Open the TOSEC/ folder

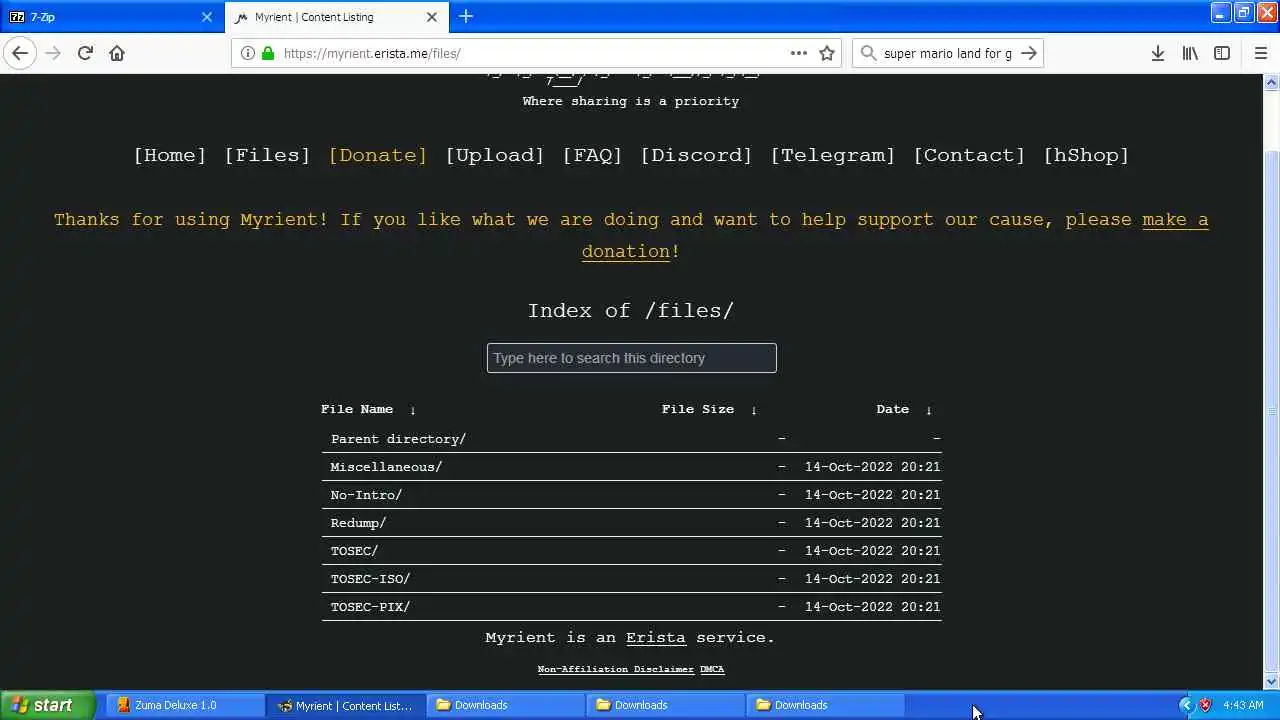click(354, 551)
